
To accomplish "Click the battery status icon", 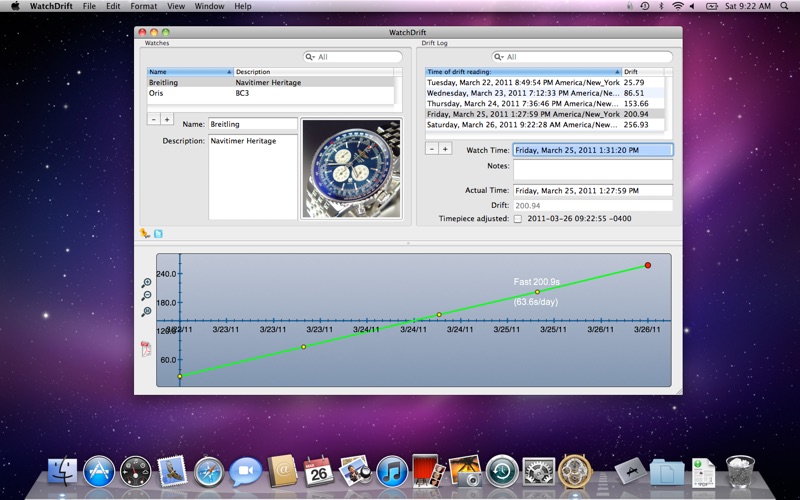I will (712, 6).
